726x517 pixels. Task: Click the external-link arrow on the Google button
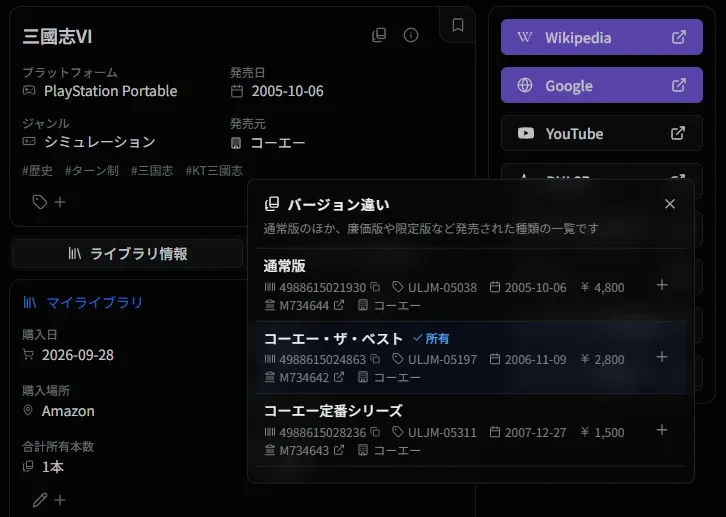[678, 85]
